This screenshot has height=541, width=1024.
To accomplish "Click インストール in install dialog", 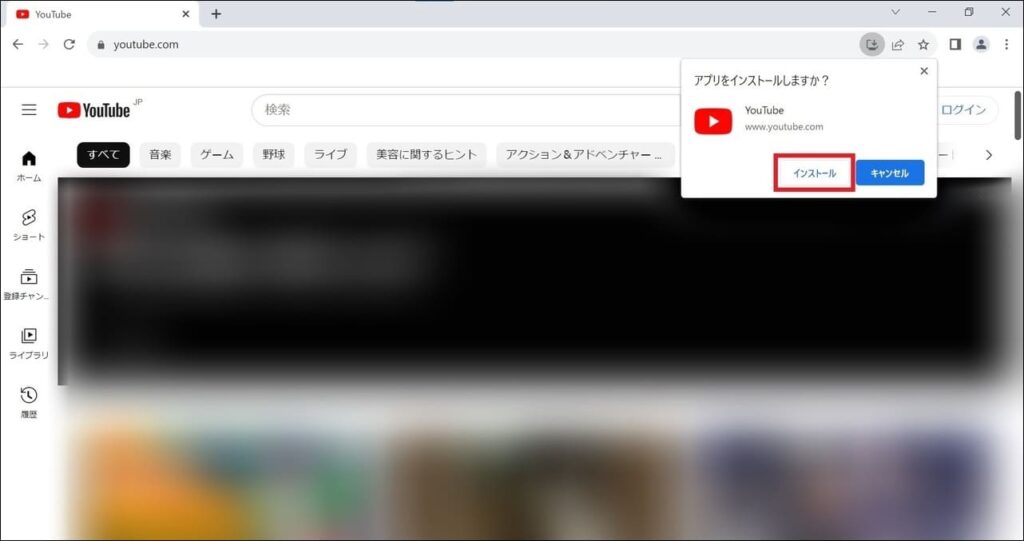I will 814,173.
